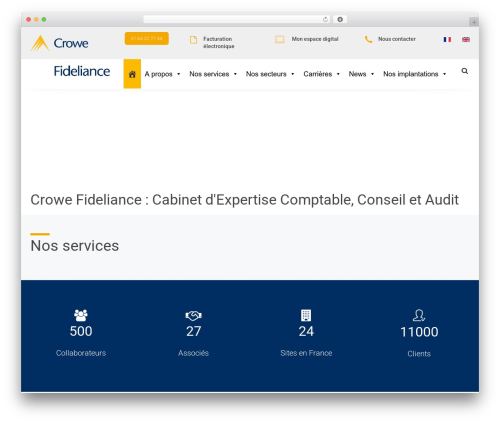Close the browser window red button
The image size is (500, 423).
click(x=29, y=20)
